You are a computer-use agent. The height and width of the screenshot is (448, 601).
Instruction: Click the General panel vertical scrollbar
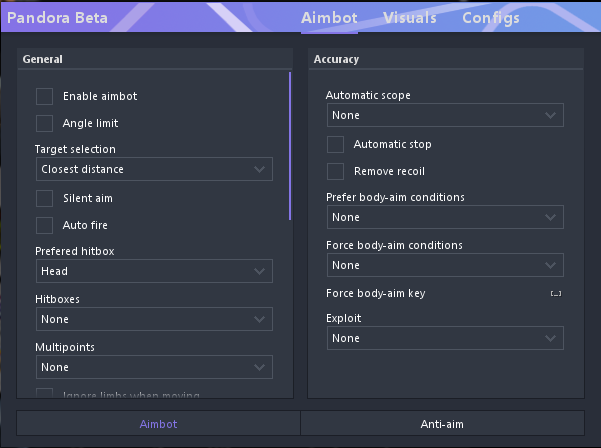pyautogui.click(x=290, y=146)
